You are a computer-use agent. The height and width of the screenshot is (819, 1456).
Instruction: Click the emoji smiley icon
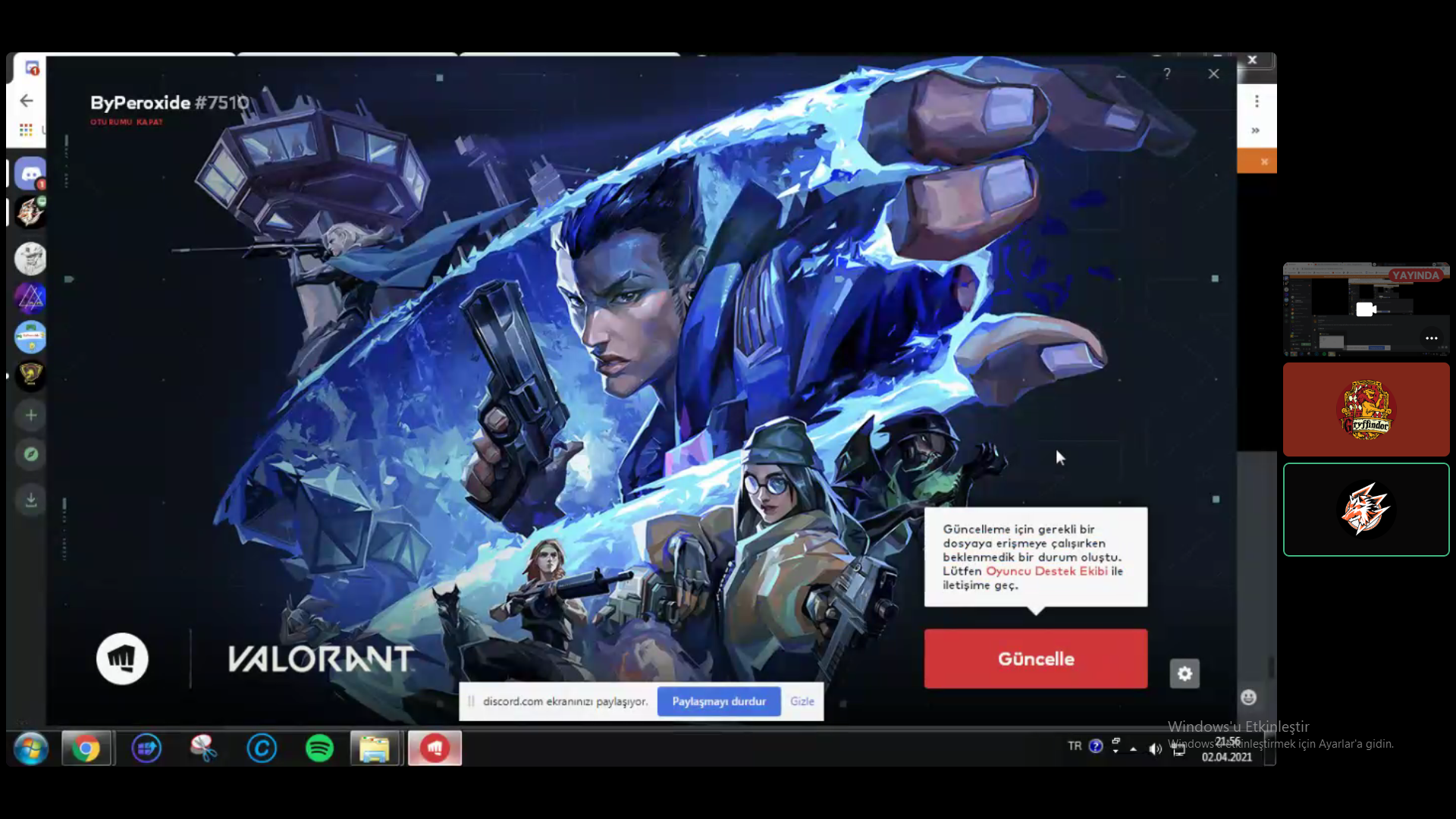[x=1248, y=698]
